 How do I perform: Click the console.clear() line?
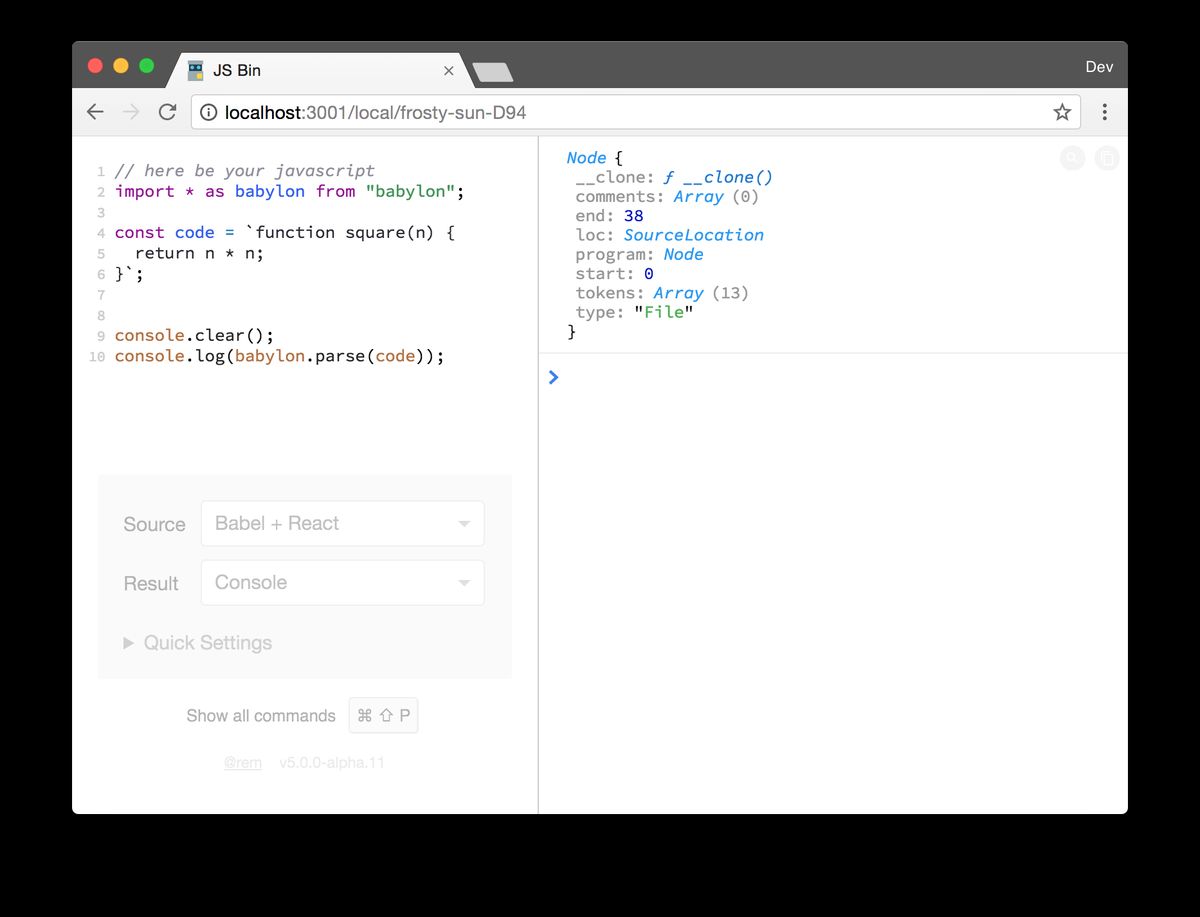tap(194, 335)
